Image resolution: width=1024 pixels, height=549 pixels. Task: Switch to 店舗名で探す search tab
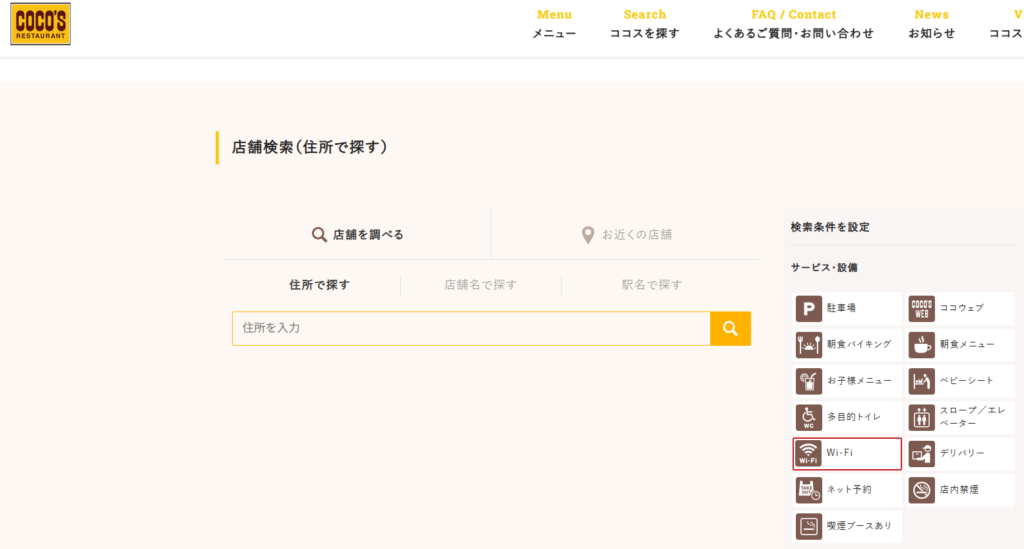(x=481, y=285)
